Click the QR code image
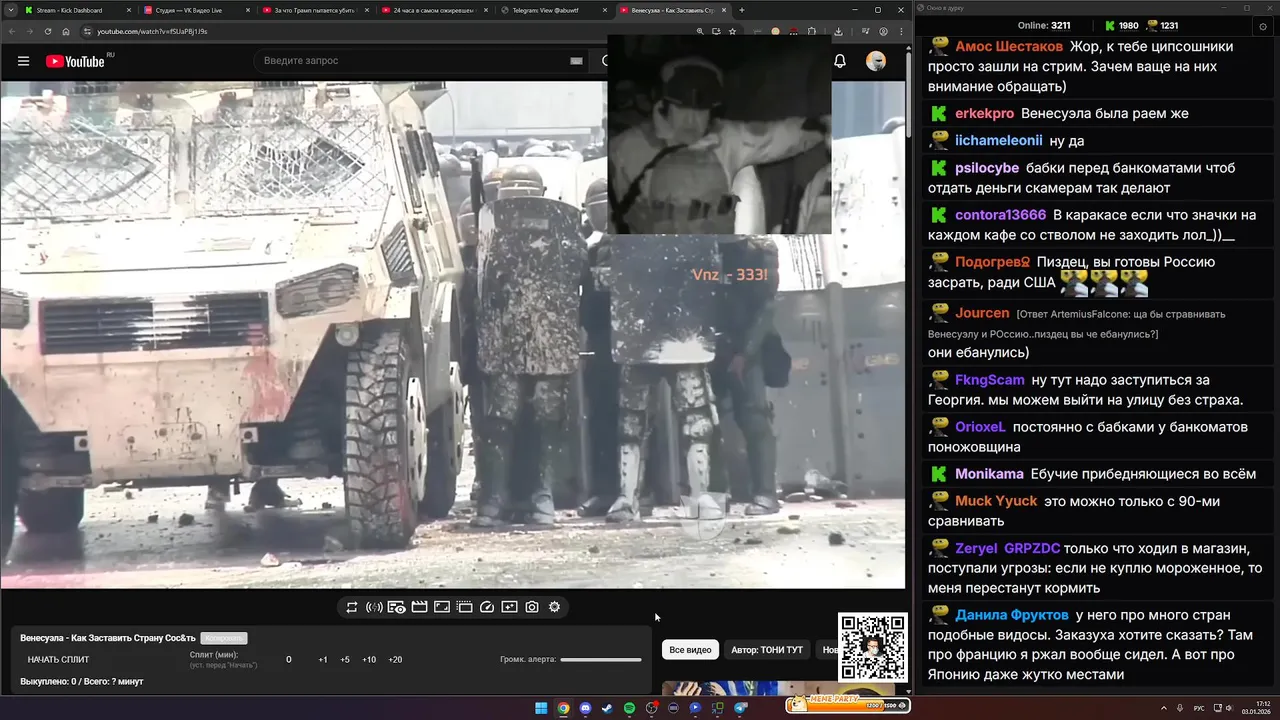The image size is (1280, 720). (872, 647)
